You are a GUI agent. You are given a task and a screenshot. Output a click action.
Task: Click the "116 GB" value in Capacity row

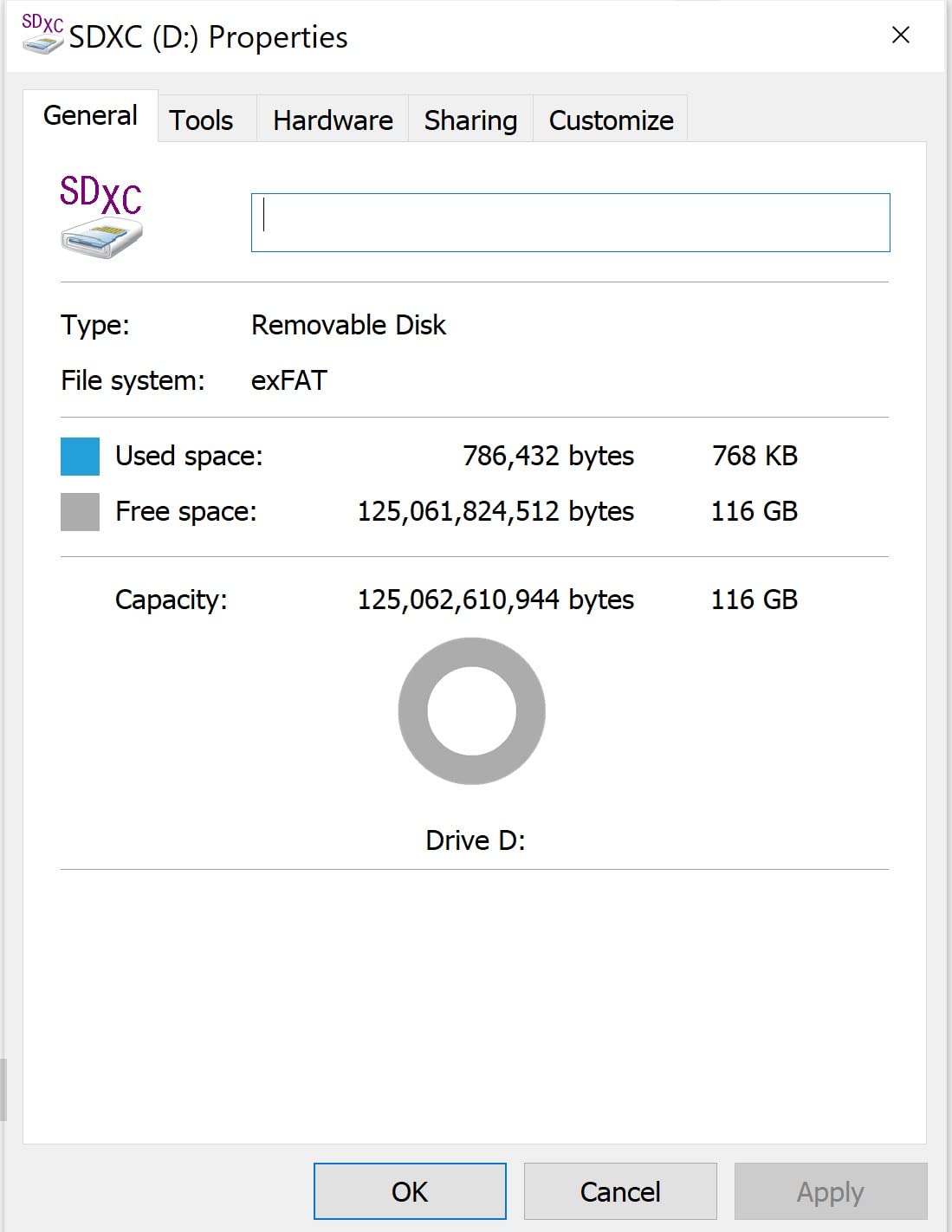pyautogui.click(x=754, y=600)
